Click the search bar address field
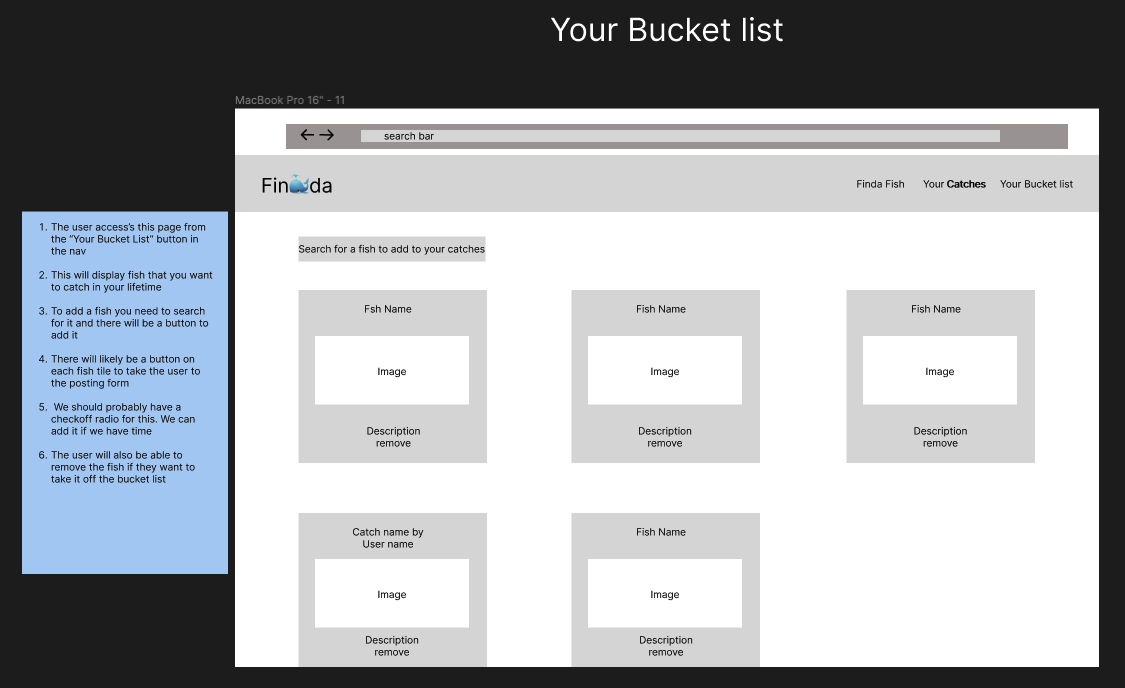 (679, 136)
